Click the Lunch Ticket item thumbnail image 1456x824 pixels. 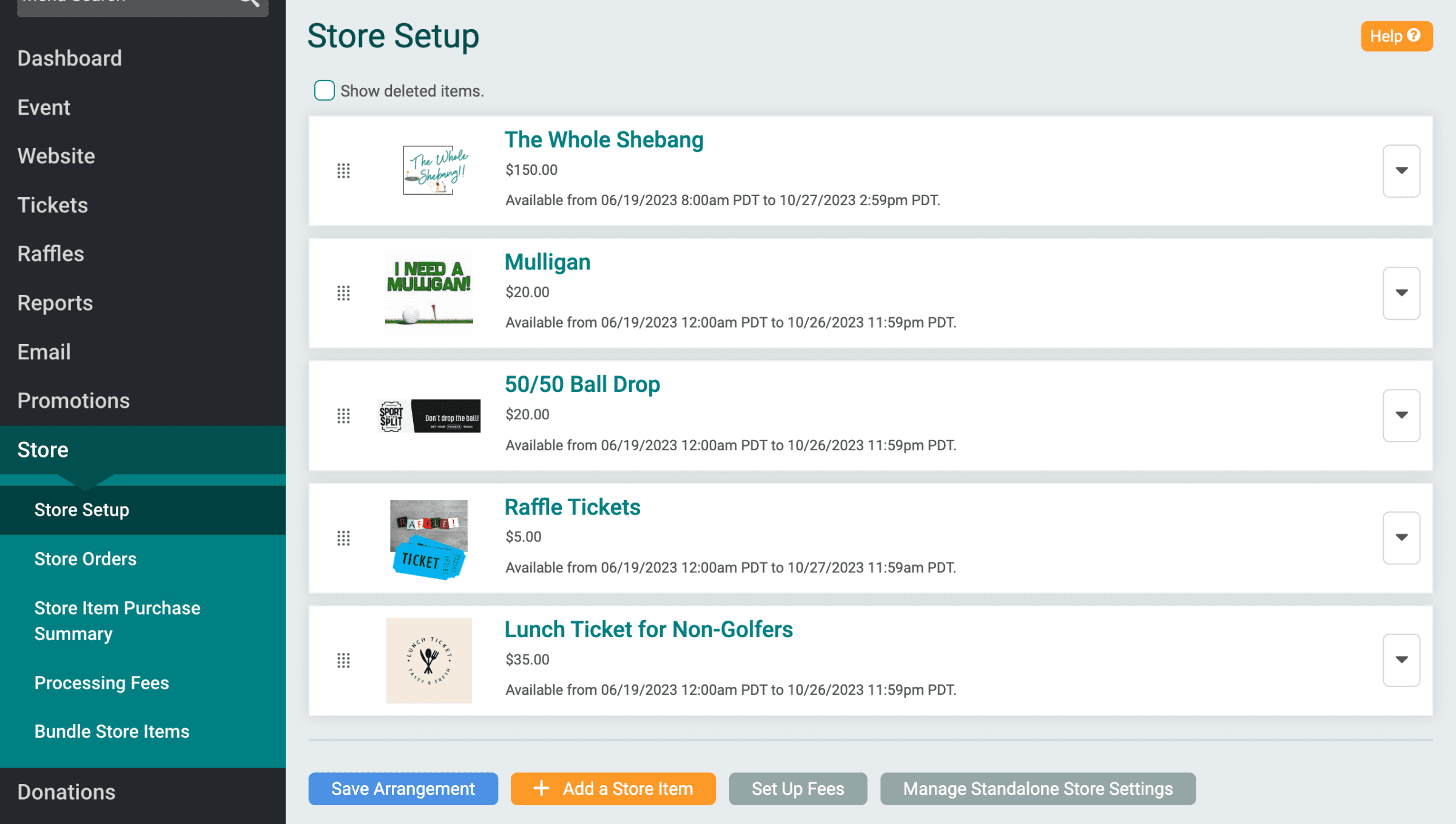[428, 661]
